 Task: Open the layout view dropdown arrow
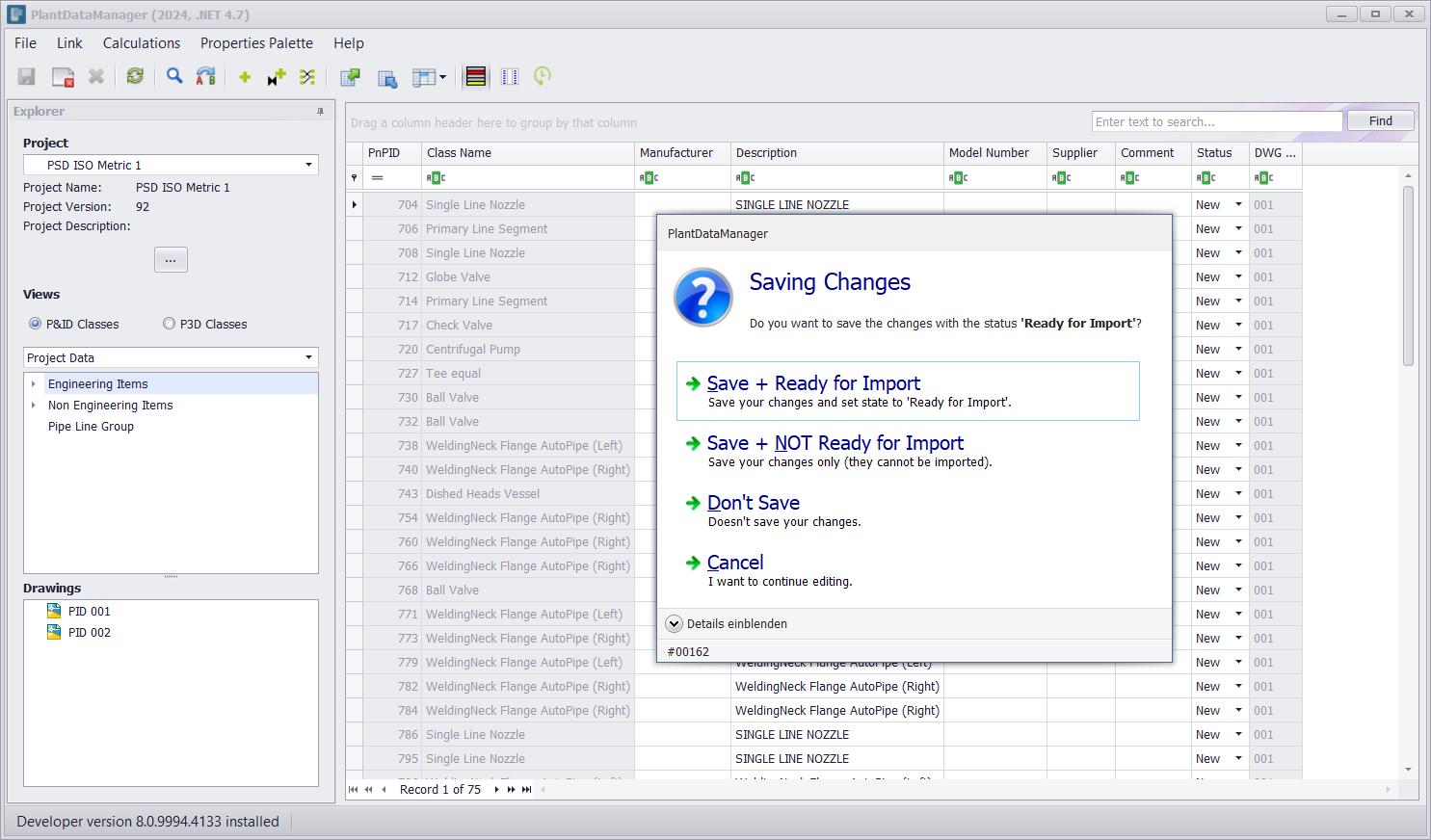tap(443, 77)
